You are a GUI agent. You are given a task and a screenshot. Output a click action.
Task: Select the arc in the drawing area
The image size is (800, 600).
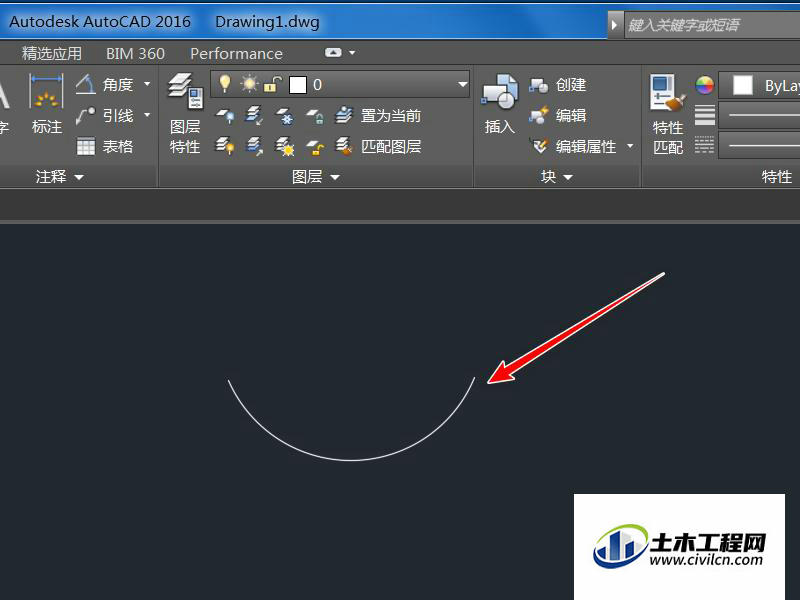click(x=352, y=460)
